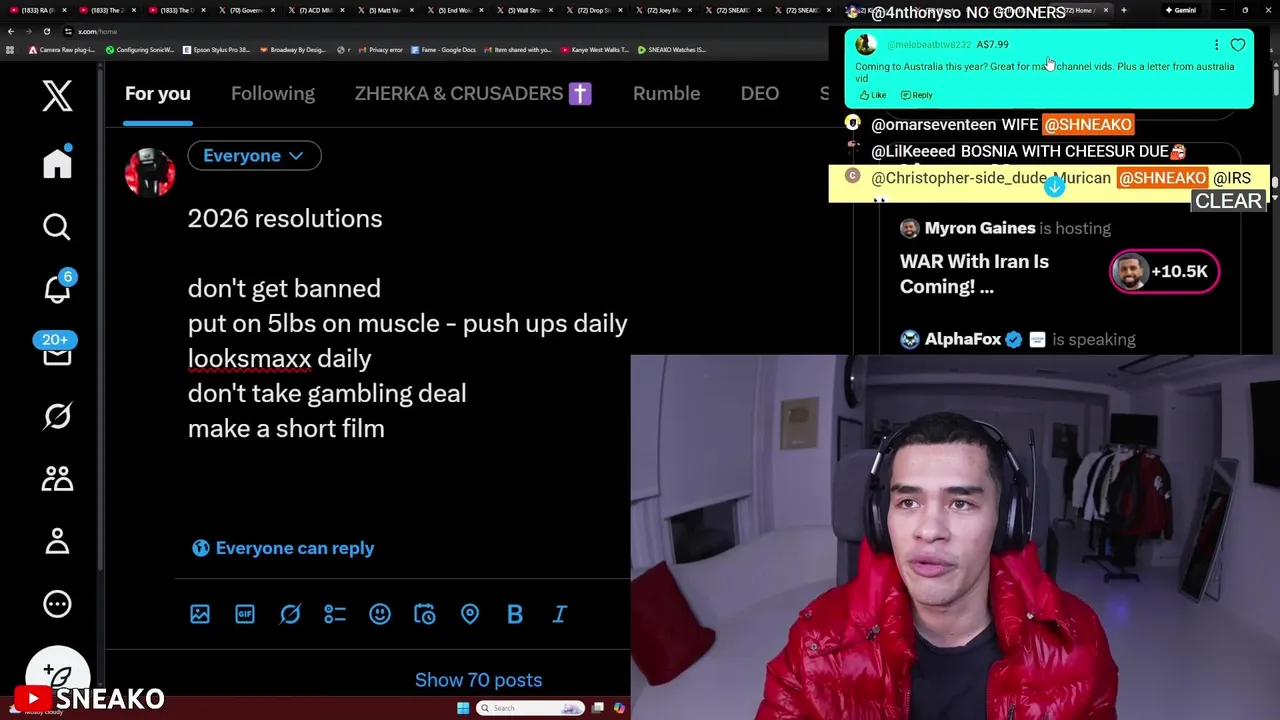This screenshot has width=1280, height=720.
Task: Open Task View on the taskbar
Action: 598,708
